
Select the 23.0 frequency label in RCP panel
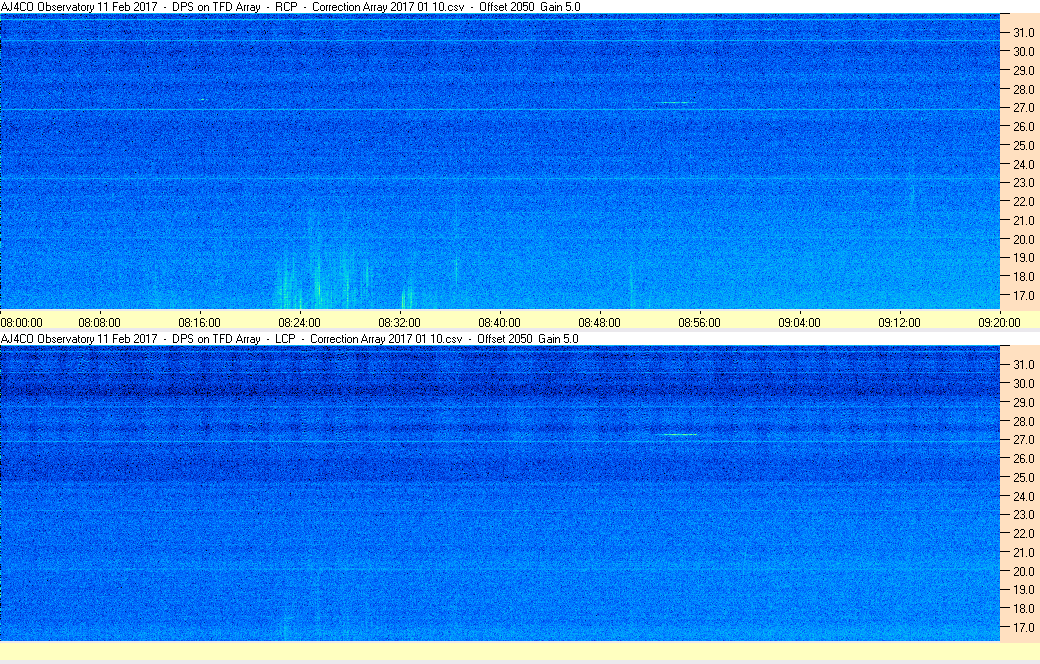pos(1023,182)
